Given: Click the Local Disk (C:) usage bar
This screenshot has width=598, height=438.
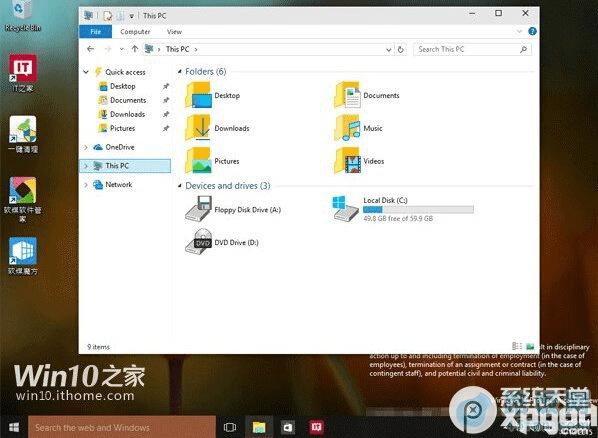Looking at the screenshot, I should click(418, 209).
